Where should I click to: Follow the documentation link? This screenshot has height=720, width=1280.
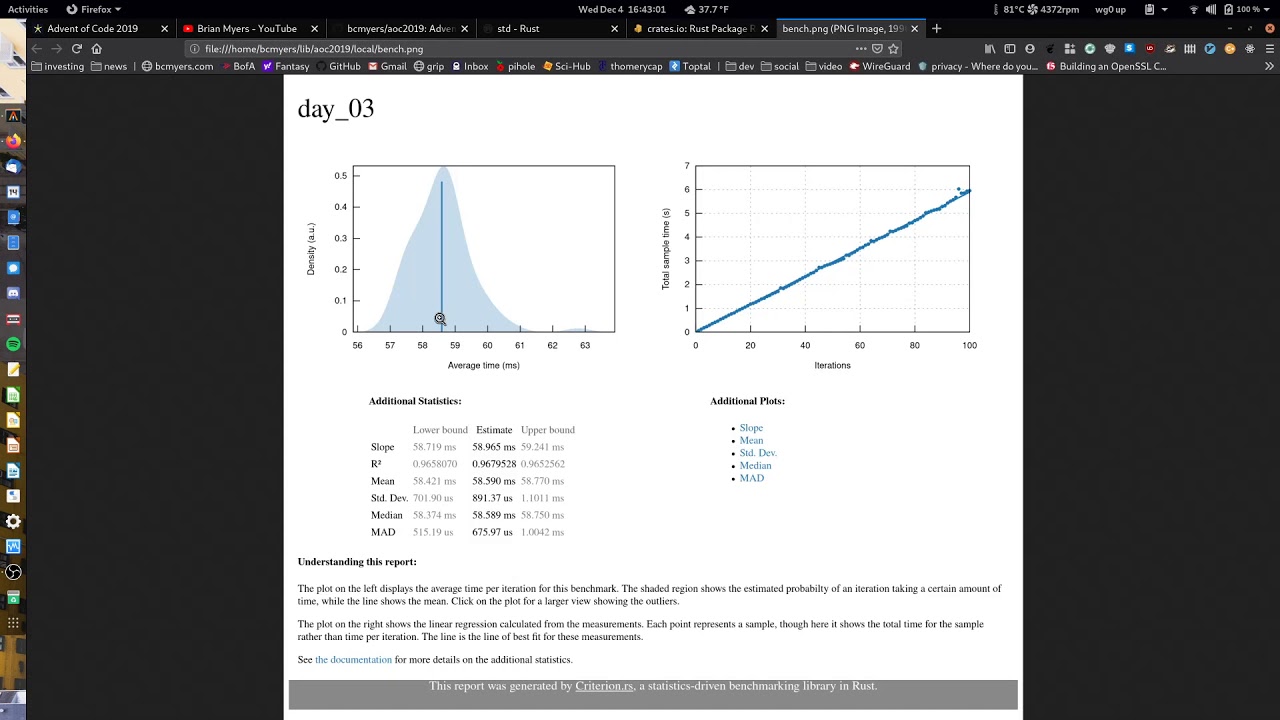(x=353, y=660)
